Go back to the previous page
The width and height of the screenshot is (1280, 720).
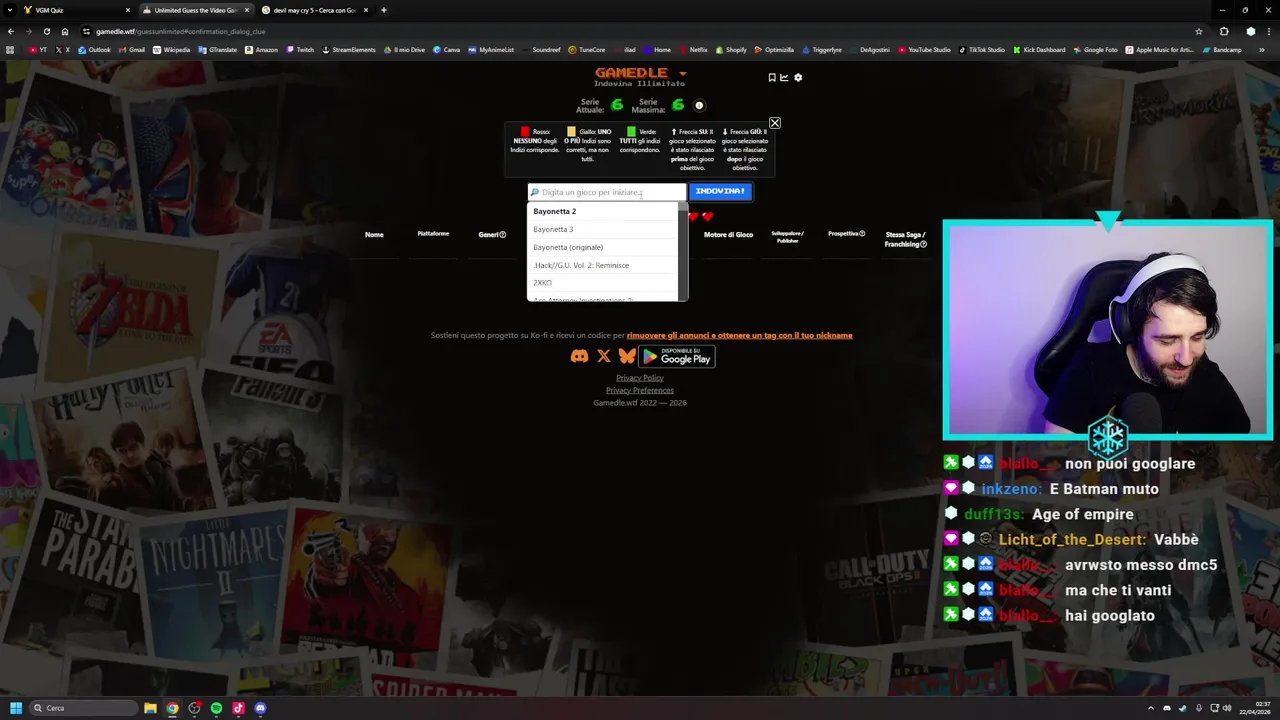[x=11, y=31]
